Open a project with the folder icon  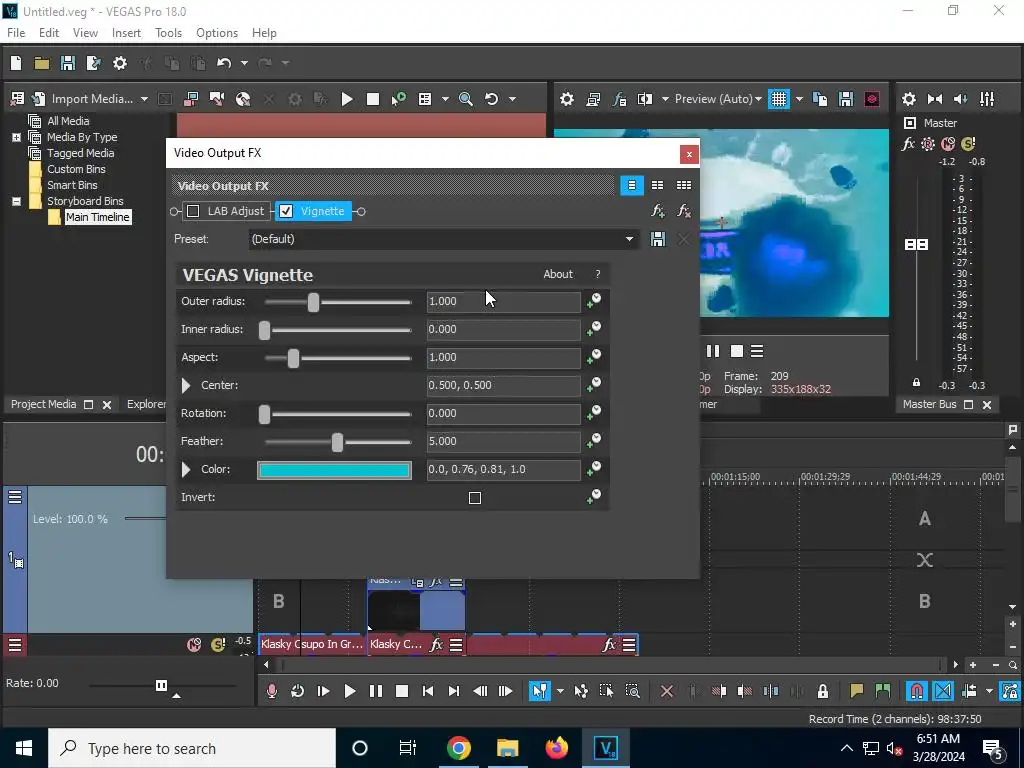42,63
